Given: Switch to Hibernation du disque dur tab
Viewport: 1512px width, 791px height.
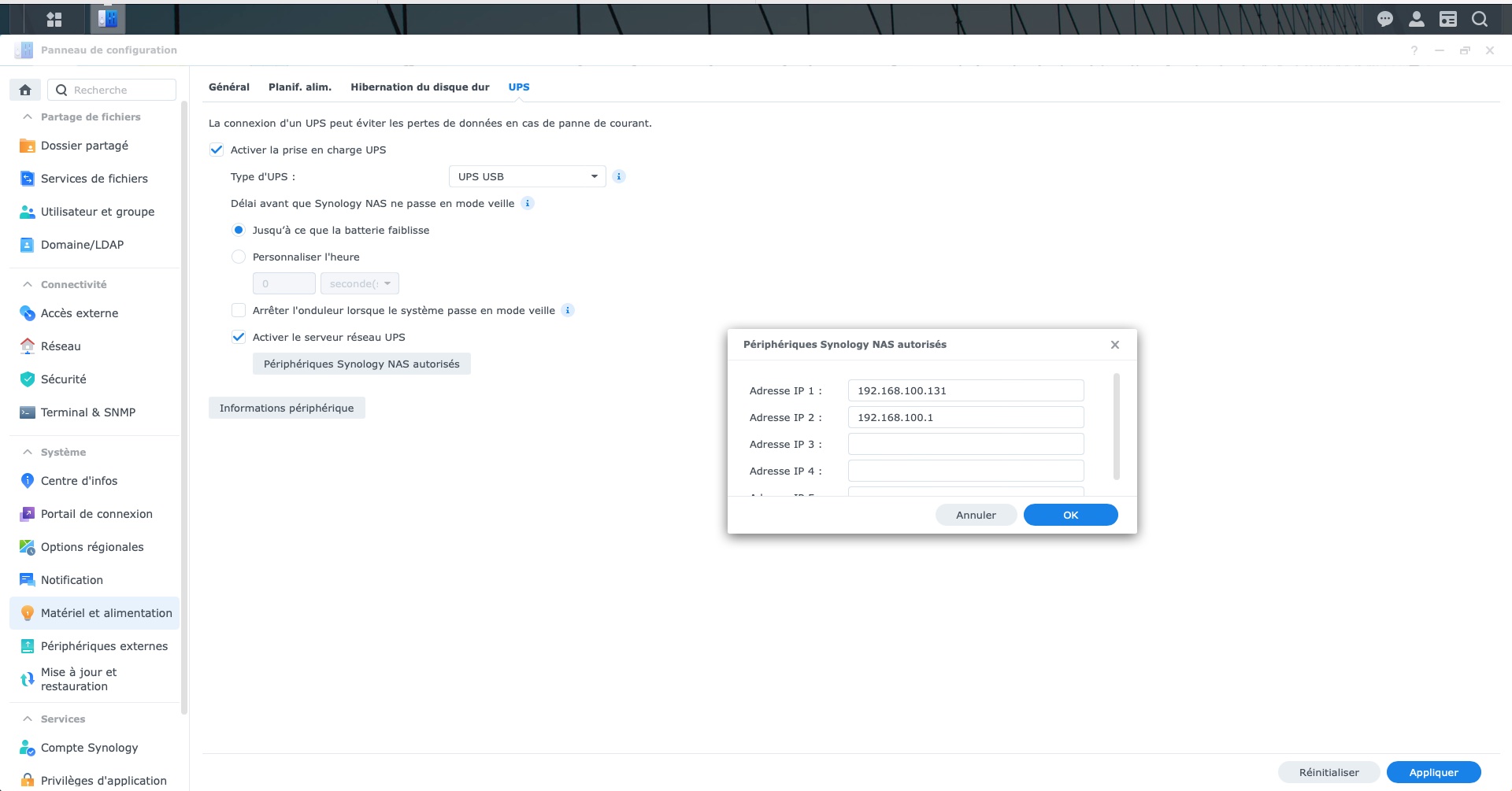Looking at the screenshot, I should 420,87.
